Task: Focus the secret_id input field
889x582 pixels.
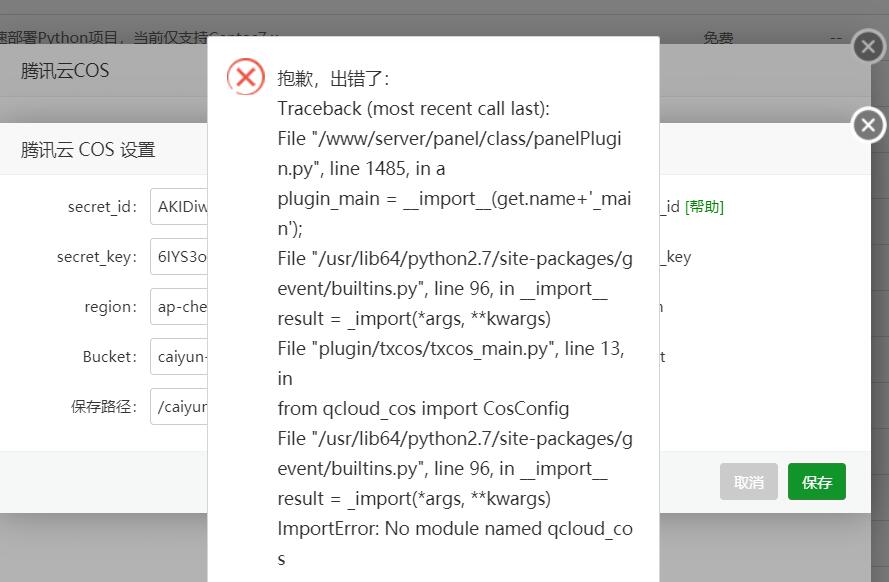Action: coord(179,207)
